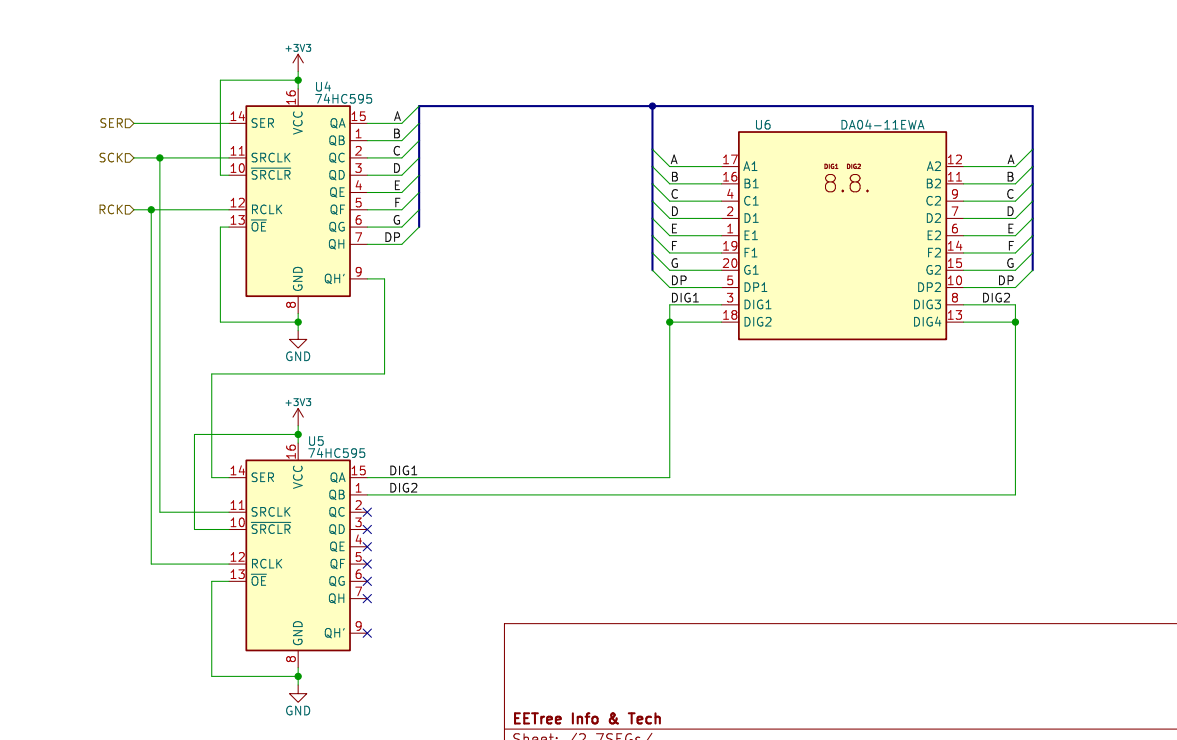Select the no-connect marker on U5 QD pin
Screen dimensions: 1177x740
coord(367,530)
